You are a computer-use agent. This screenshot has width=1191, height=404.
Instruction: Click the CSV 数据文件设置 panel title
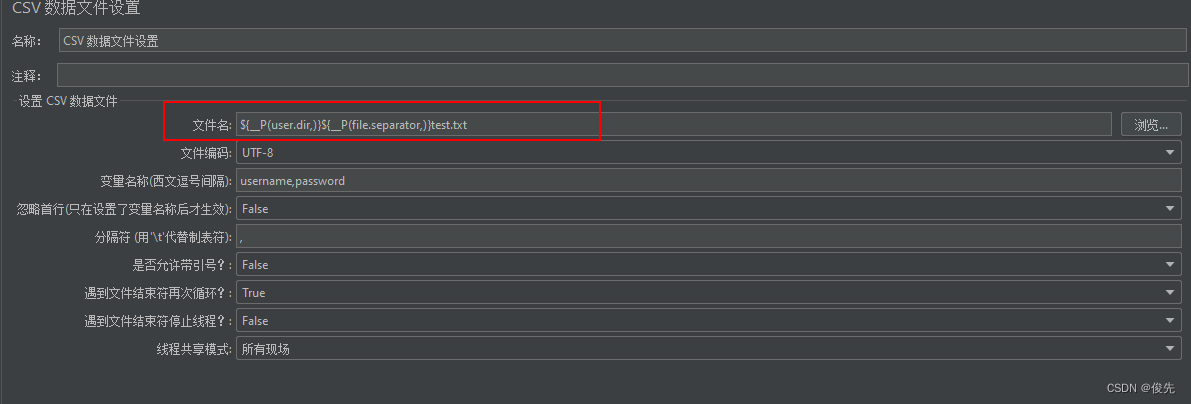[x=76, y=9]
